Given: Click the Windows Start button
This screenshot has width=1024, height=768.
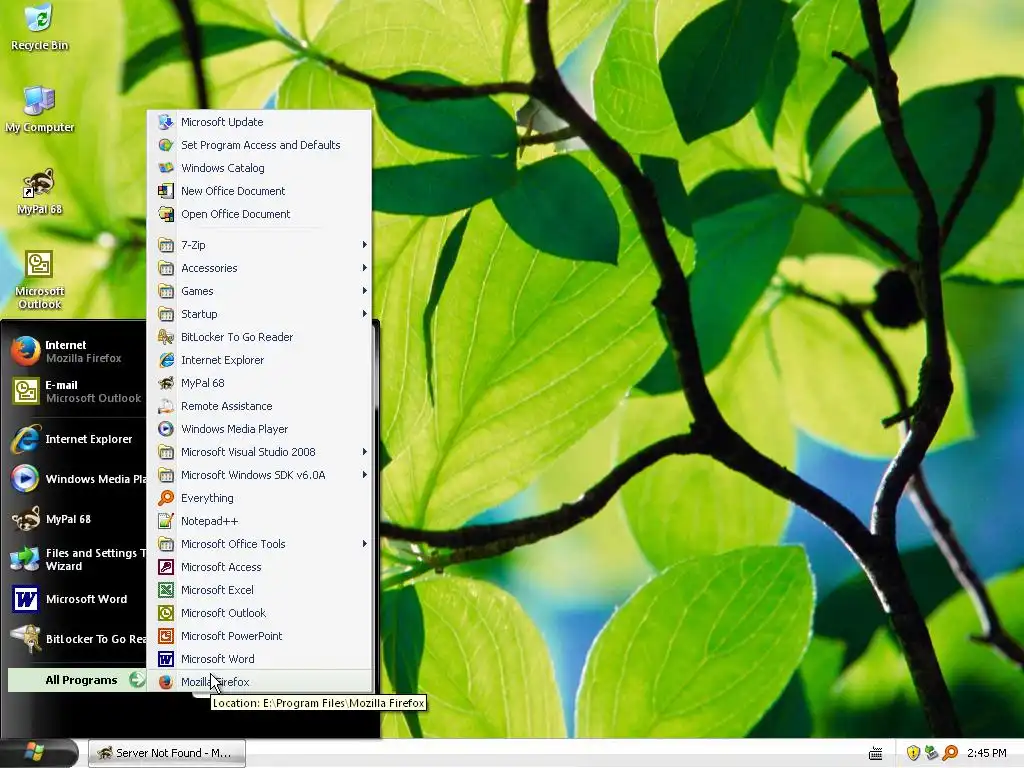Looking at the screenshot, I should click(x=39, y=753).
